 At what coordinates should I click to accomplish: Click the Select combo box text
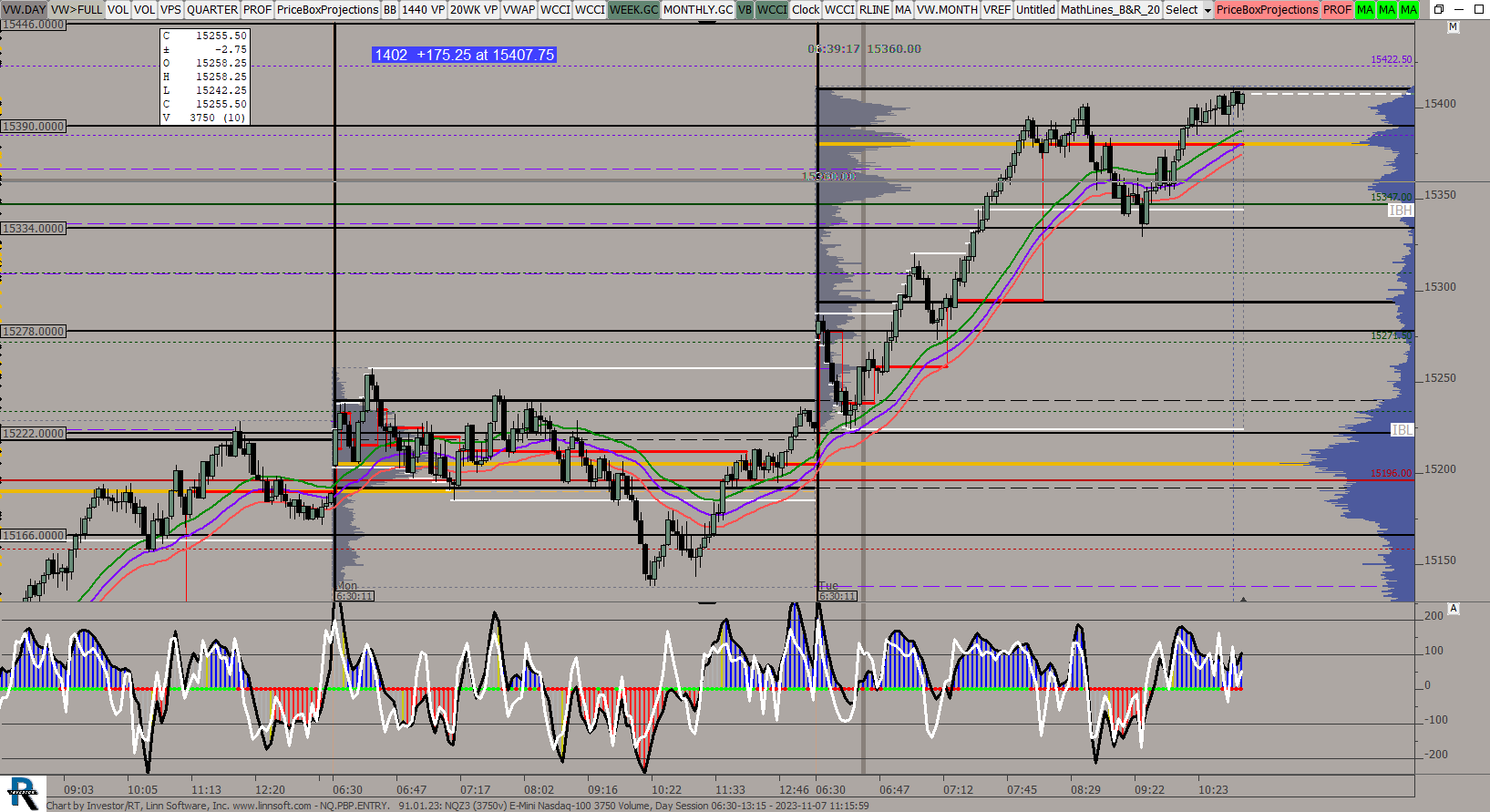point(1182,9)
